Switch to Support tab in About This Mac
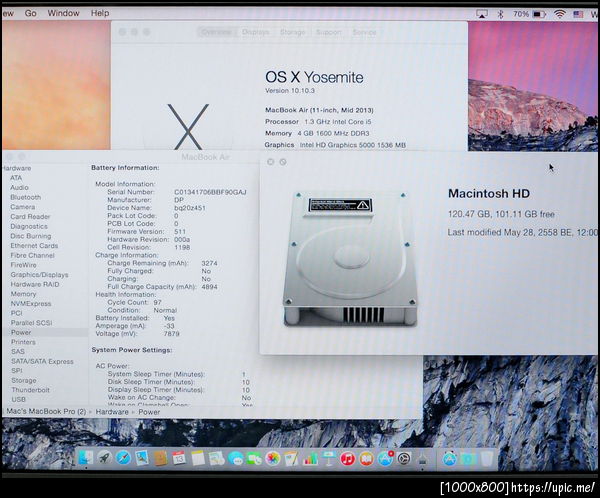 pos(328,32)
